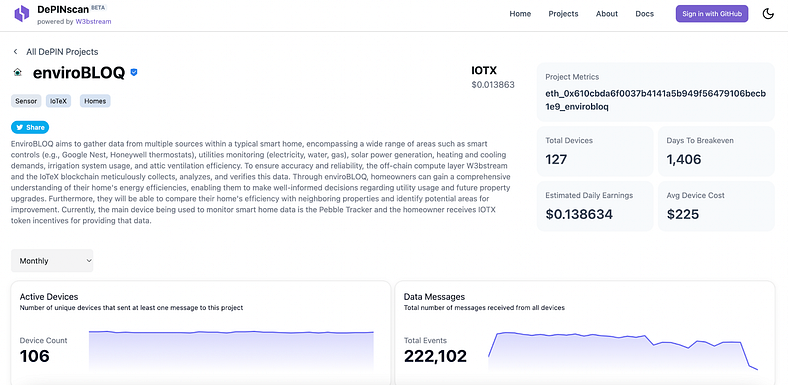
Task: Click the Twitter Share button
Action: (30, 127)
